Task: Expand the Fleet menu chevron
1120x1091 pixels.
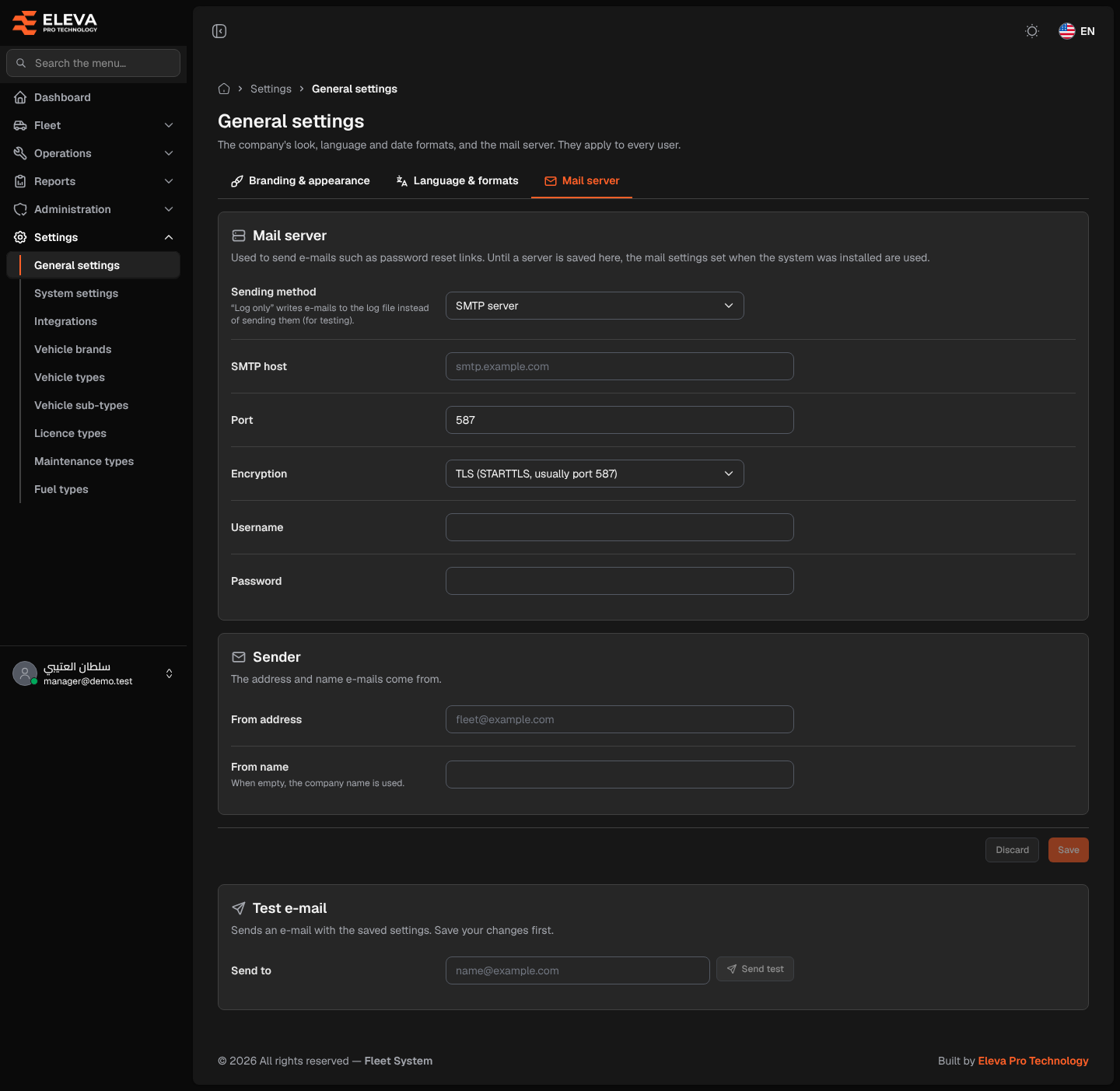Action: pyautogui.click(x=169, y=125)
